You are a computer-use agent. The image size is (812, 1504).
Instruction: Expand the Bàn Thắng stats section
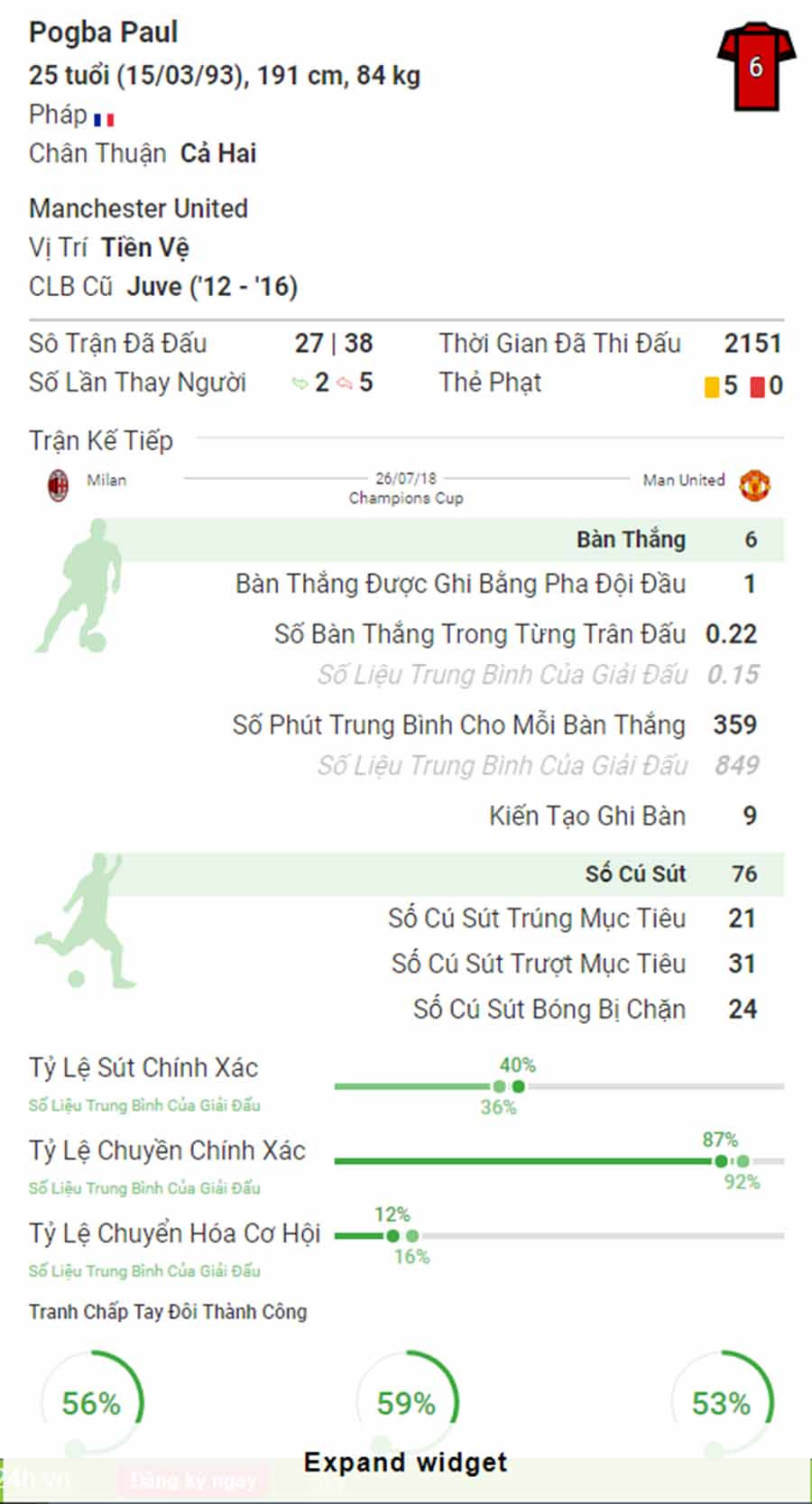tap(631, 540)
